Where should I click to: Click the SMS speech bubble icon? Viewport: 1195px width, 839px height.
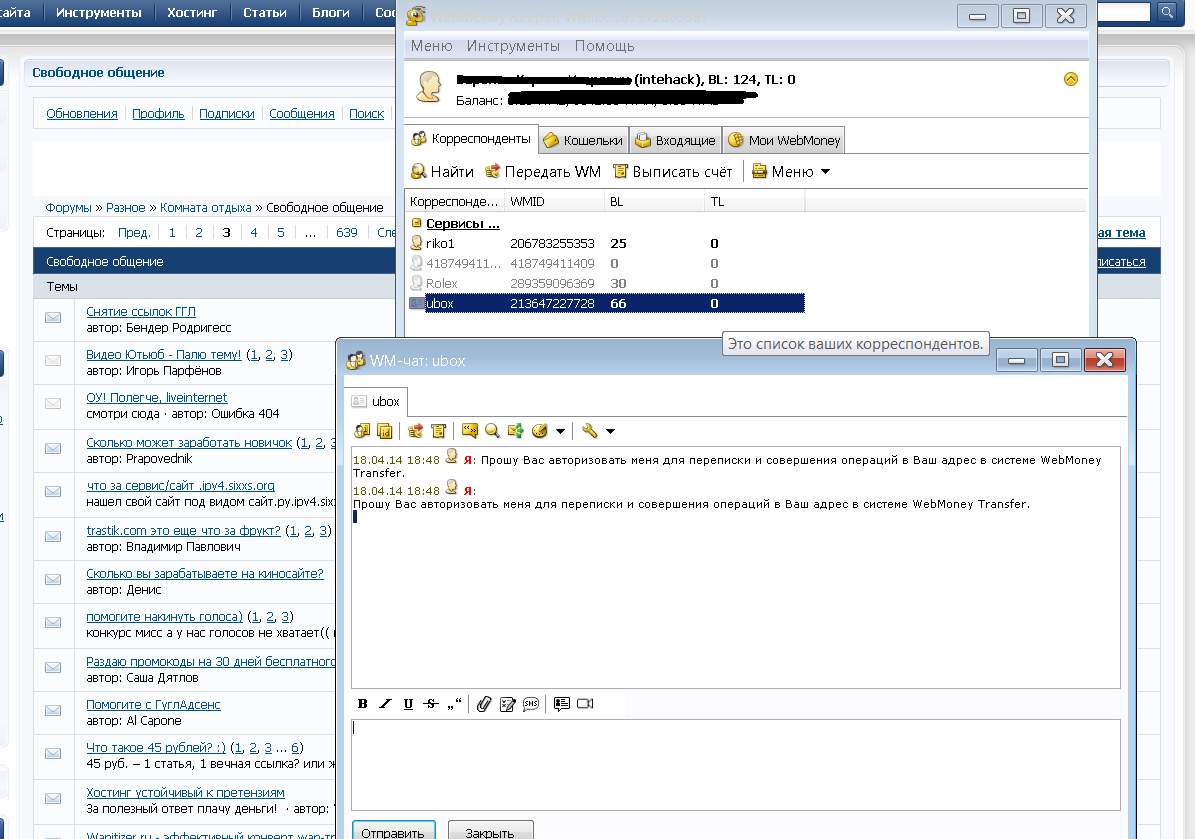click(531, 703)
